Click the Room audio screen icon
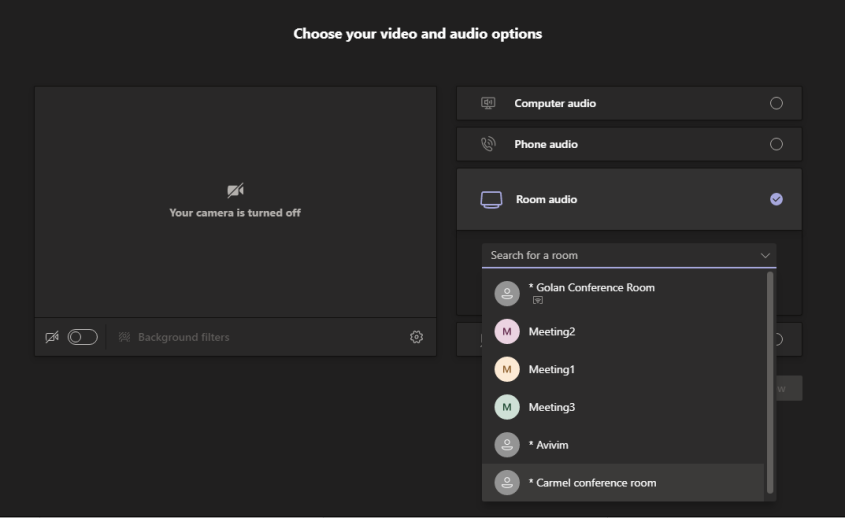This screenshot has height=518, width=845. coord(491,199)
